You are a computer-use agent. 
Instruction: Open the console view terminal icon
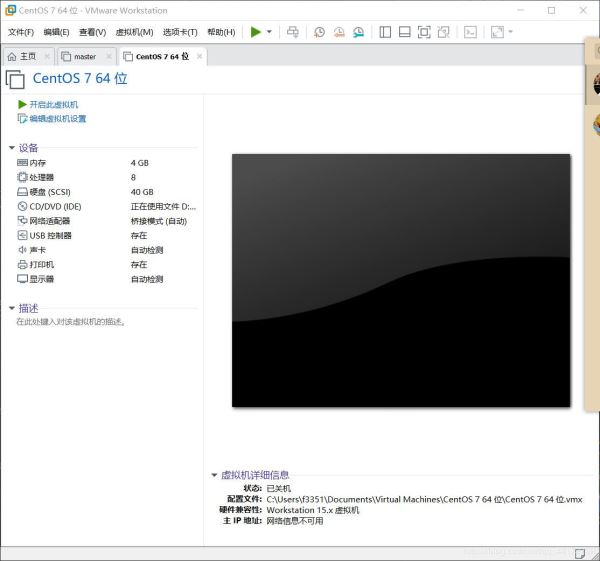pos(470,32)
